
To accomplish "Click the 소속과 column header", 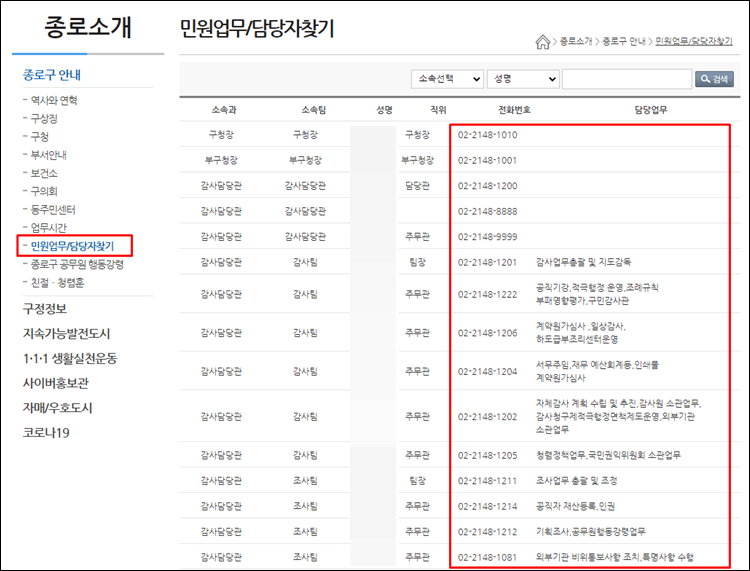I will pos(224,110).
